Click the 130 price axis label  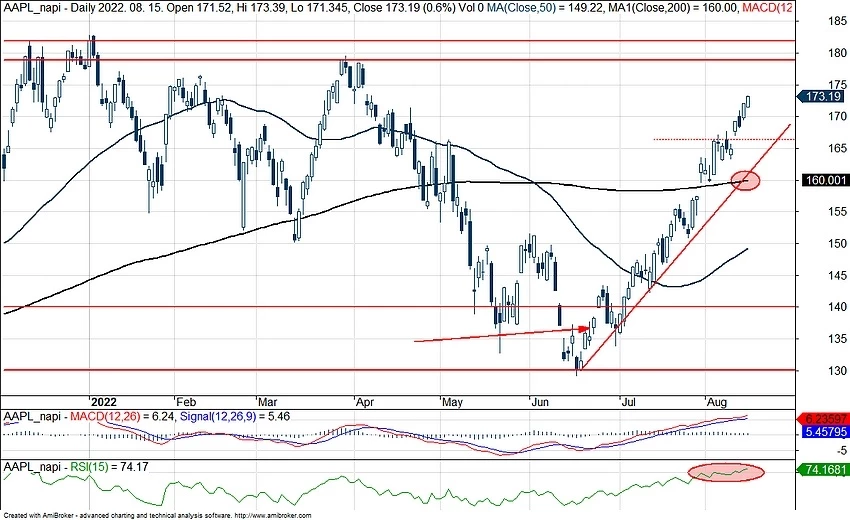[838, 371]
